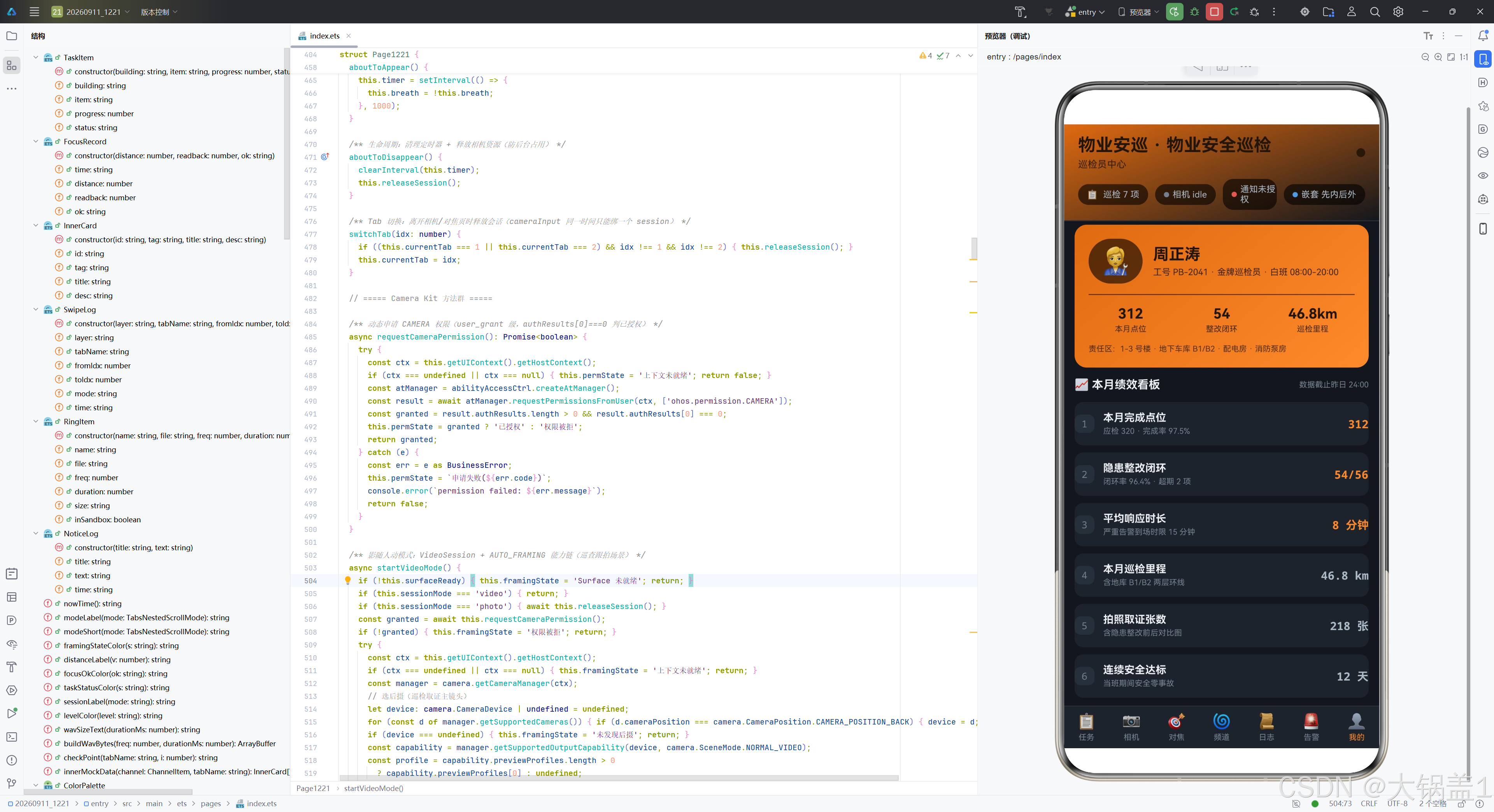Fit previewer to window
This screenshot has height=812, width=1494.
click(1450, 57)
